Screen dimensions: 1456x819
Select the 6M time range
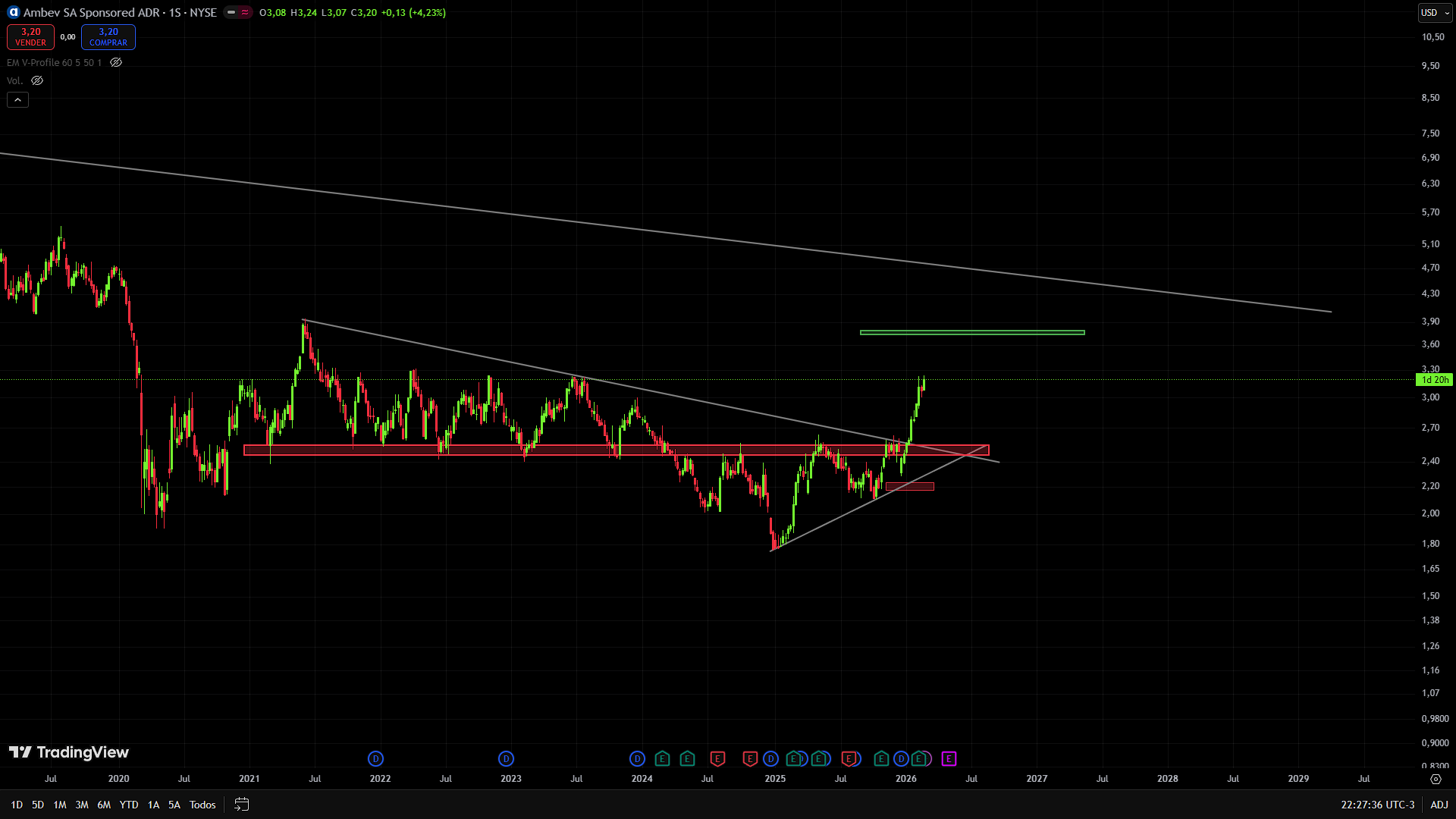tap(104, 805)
